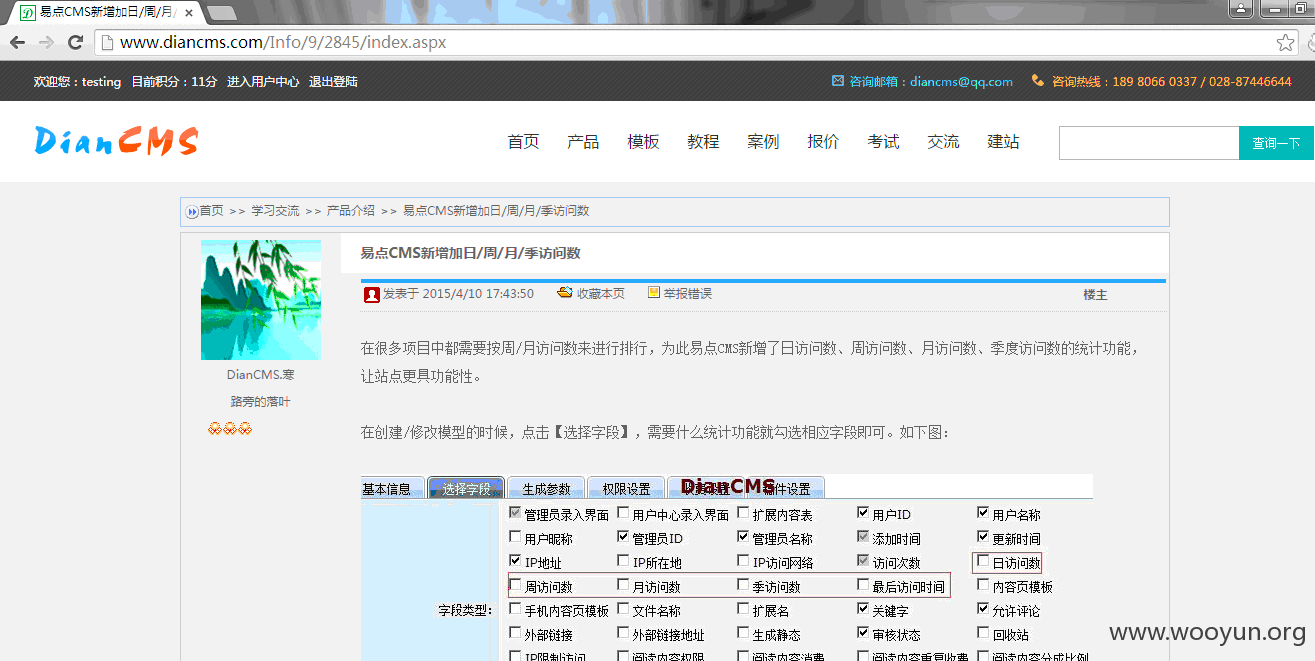Viewport: 1315px width, 661px height.
Task: Select the 易点CMS新增加日/周/月 browser tab
Action: [x=108, y=12]
